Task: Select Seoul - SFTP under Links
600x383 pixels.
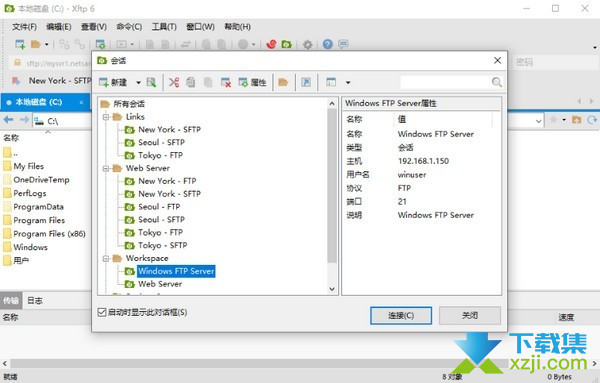Action: [x=161, y=142]
